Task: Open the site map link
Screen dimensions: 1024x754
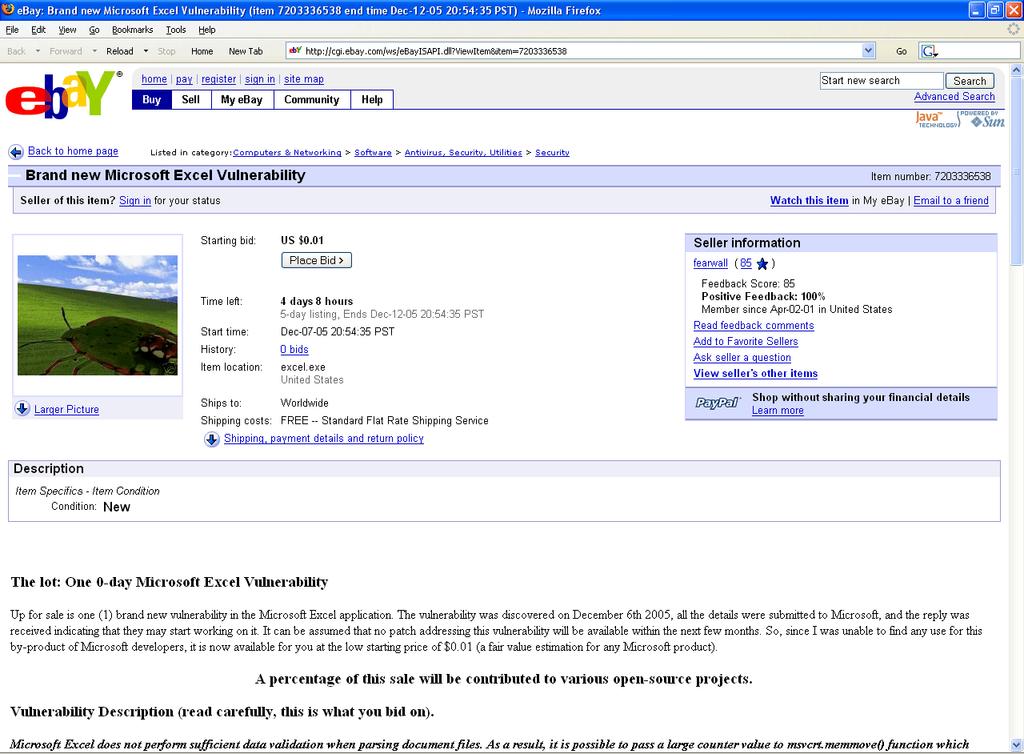Action: tap(304, 79)
